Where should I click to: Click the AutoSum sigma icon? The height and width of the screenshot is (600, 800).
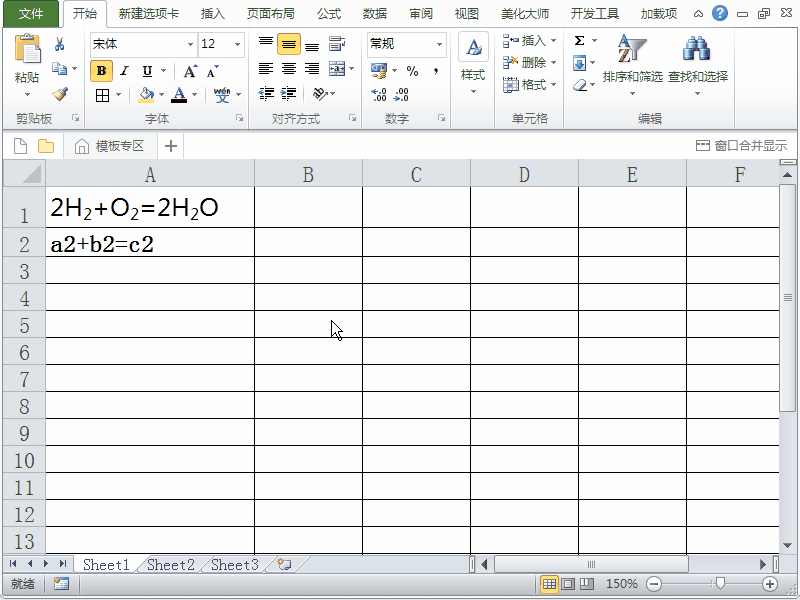(580, 41)
